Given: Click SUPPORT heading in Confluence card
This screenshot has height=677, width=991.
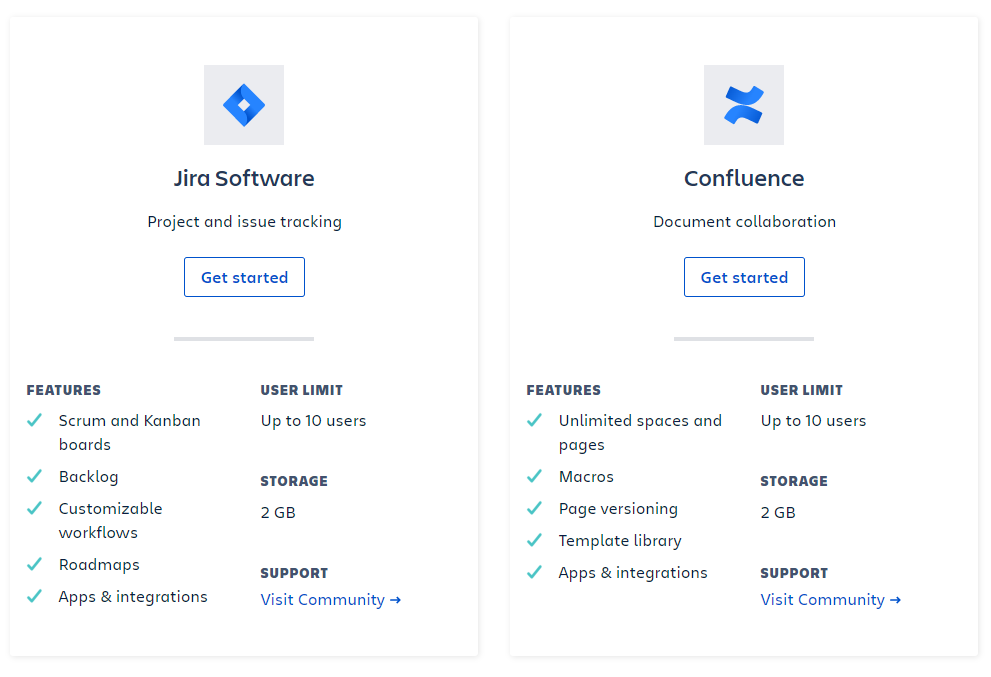Looking at the screenshot, I should [794, 573].
